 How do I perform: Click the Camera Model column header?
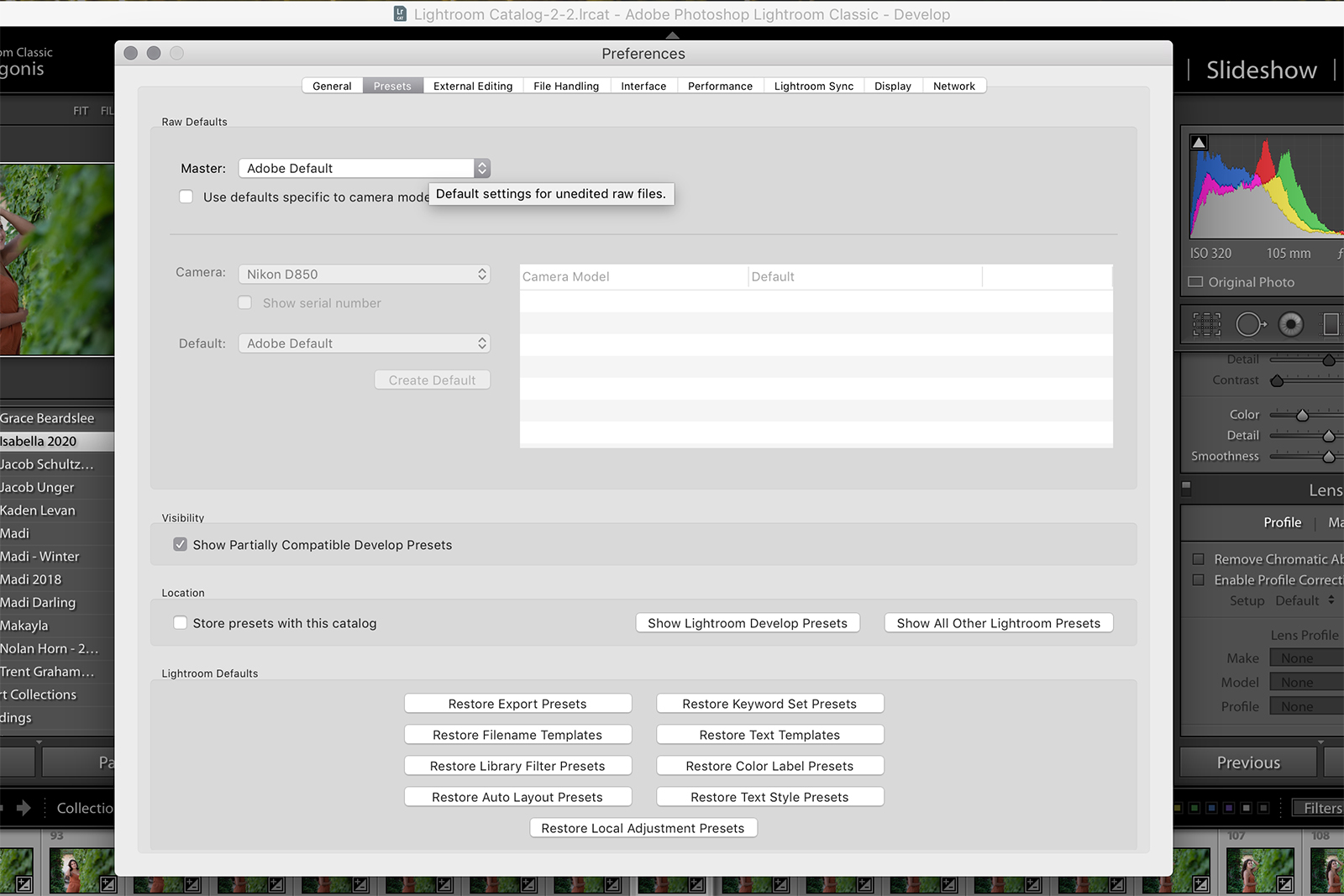pyautogui.click(x=633, y=276)
